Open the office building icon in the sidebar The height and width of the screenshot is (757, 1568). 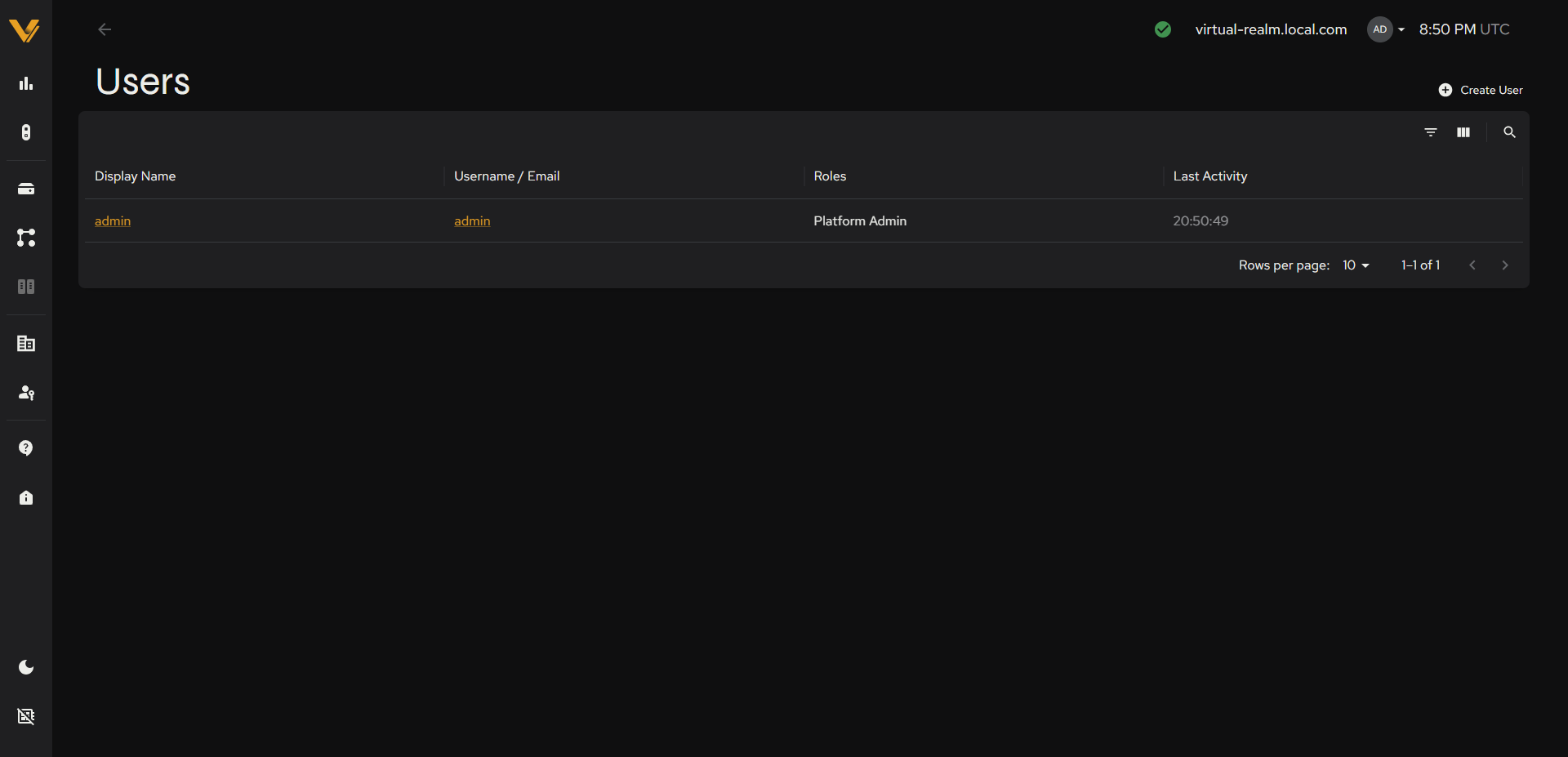26,344
